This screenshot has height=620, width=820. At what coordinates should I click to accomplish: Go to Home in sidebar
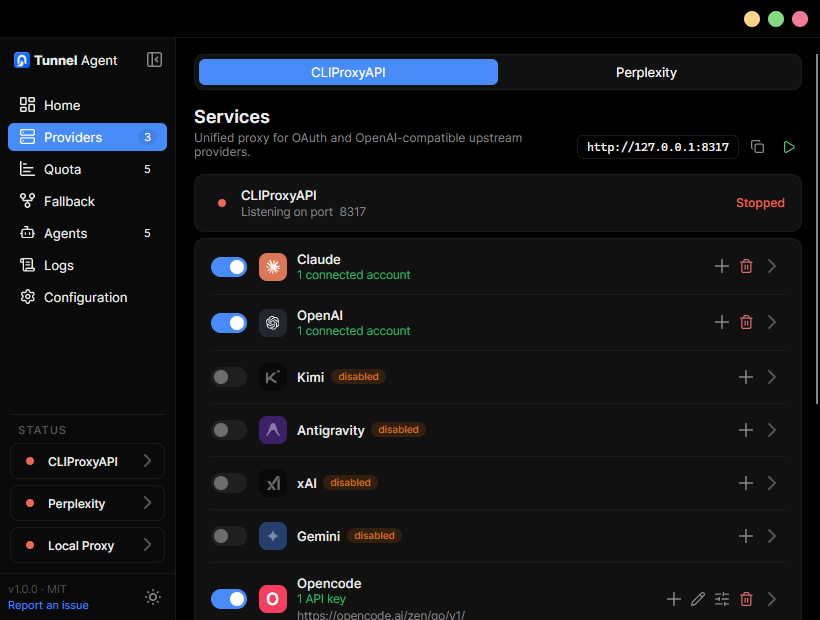point(87,105)
